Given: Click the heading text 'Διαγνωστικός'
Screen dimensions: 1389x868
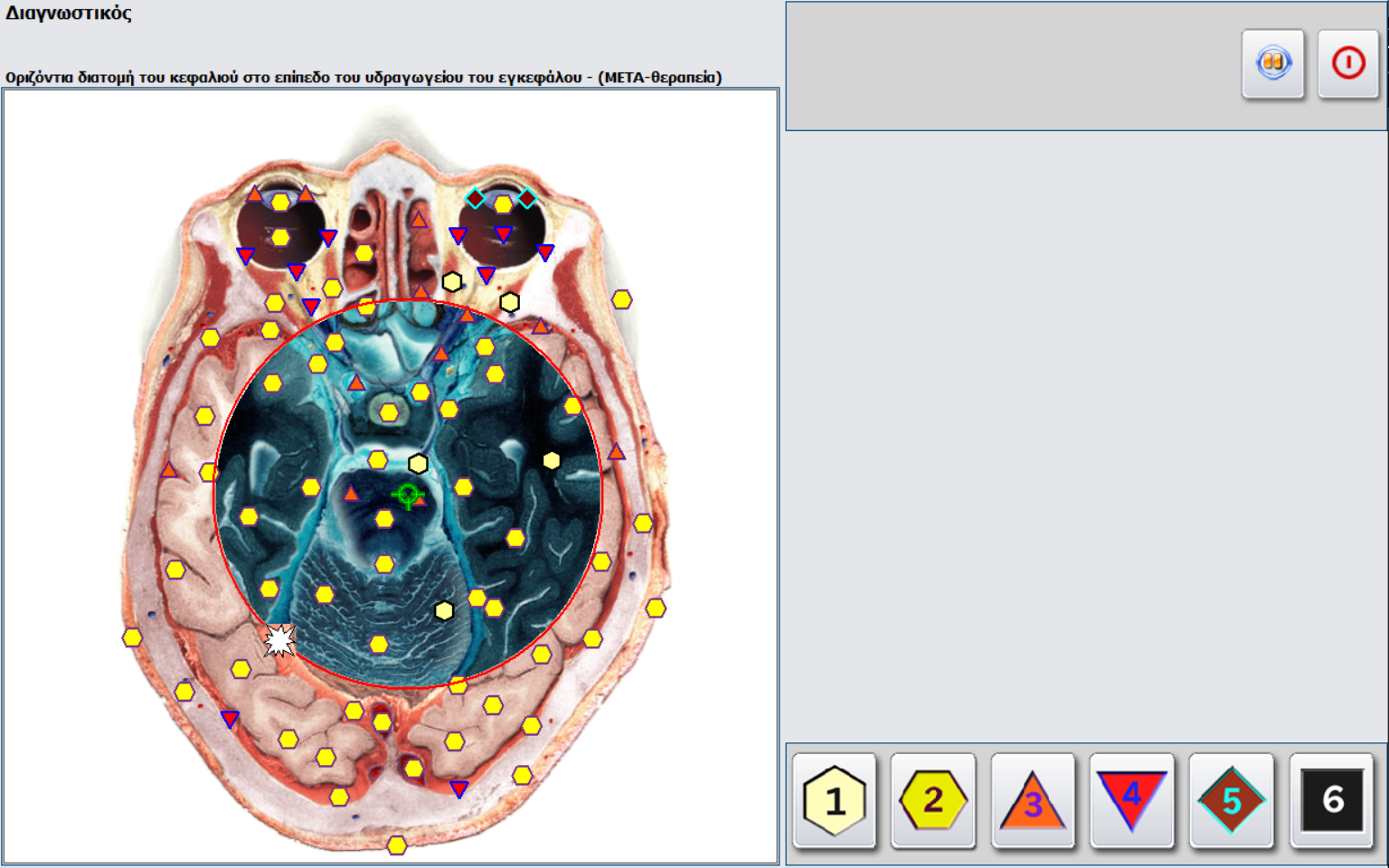Looking at the screenshot, I should (69, 14).
